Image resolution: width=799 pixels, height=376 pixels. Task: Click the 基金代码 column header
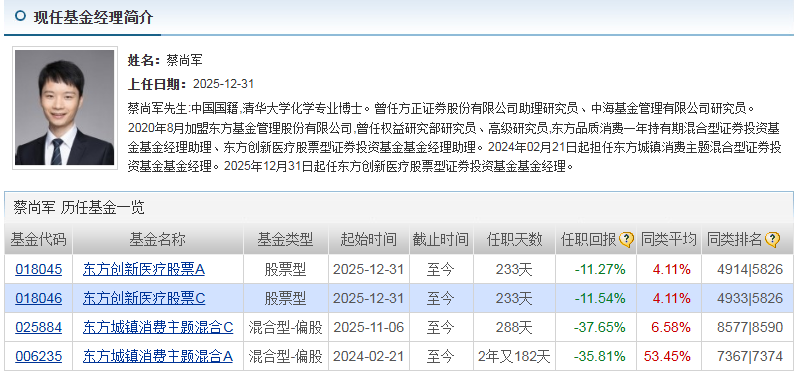click(x=39, y=239)
